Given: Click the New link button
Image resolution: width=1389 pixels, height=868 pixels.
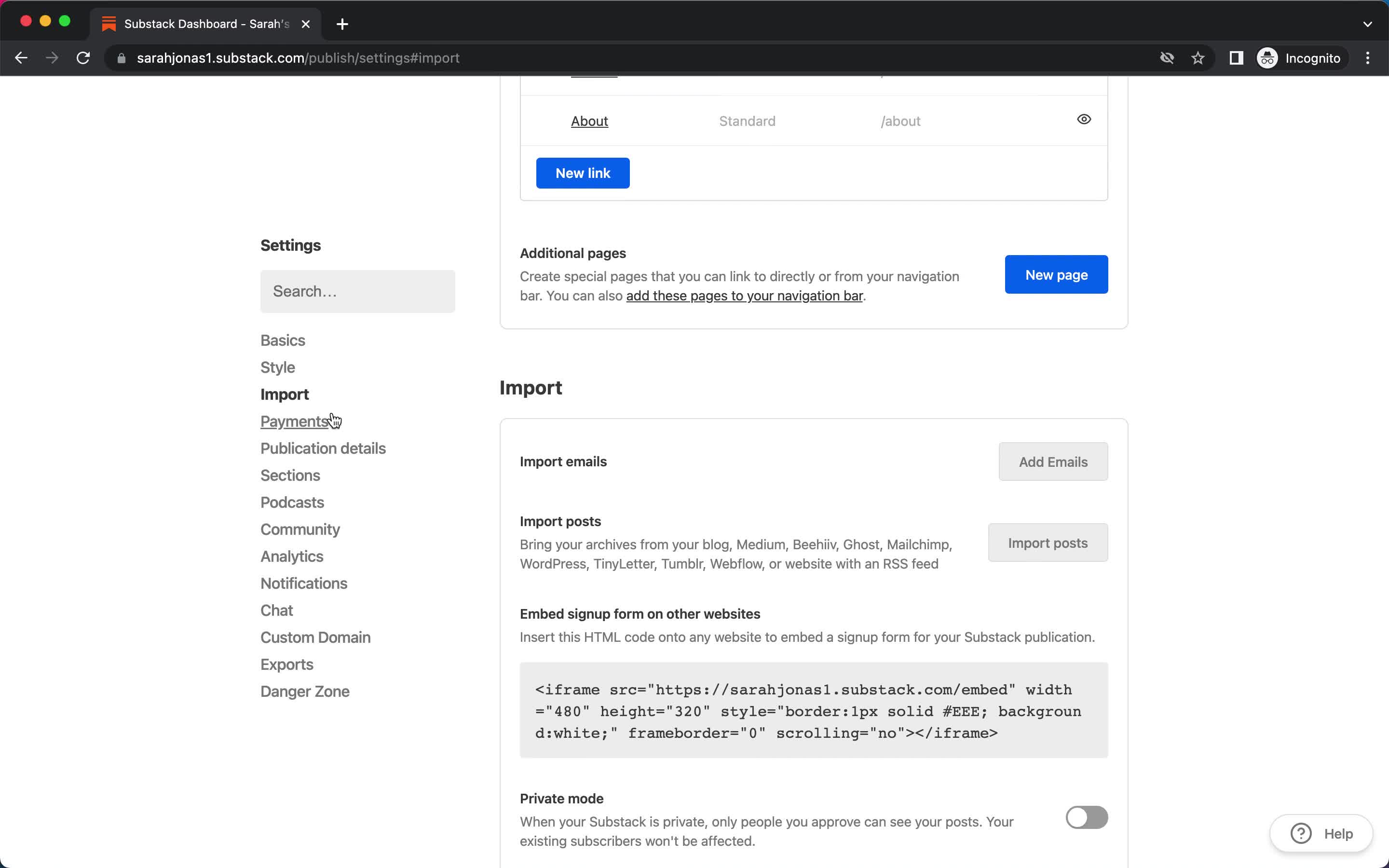Looking at the screenshot, I should 583,173.
